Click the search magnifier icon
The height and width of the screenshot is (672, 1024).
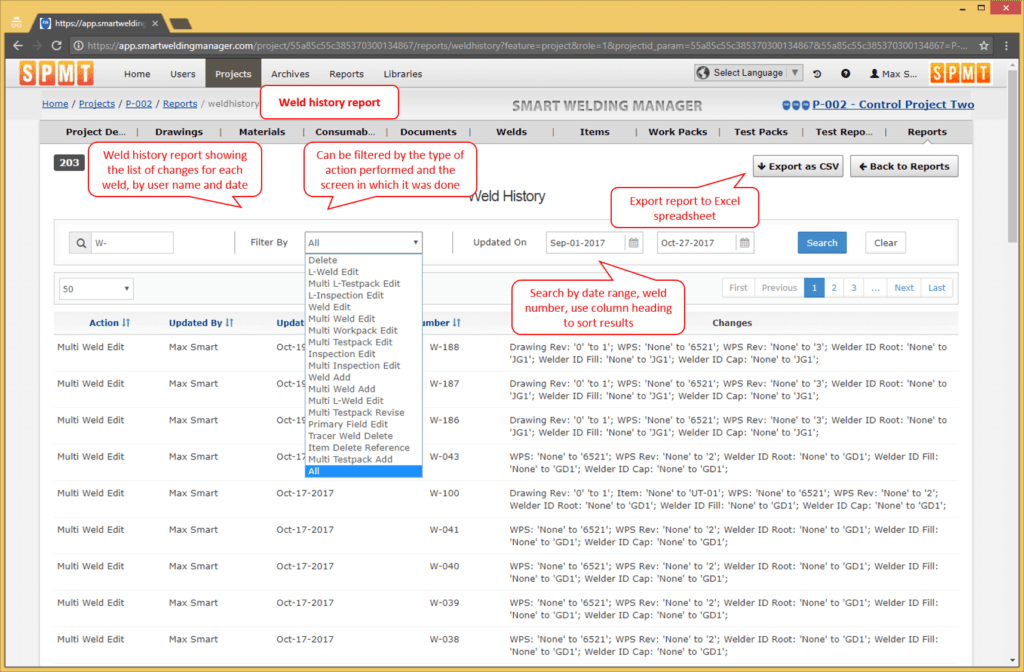(81, 243)
